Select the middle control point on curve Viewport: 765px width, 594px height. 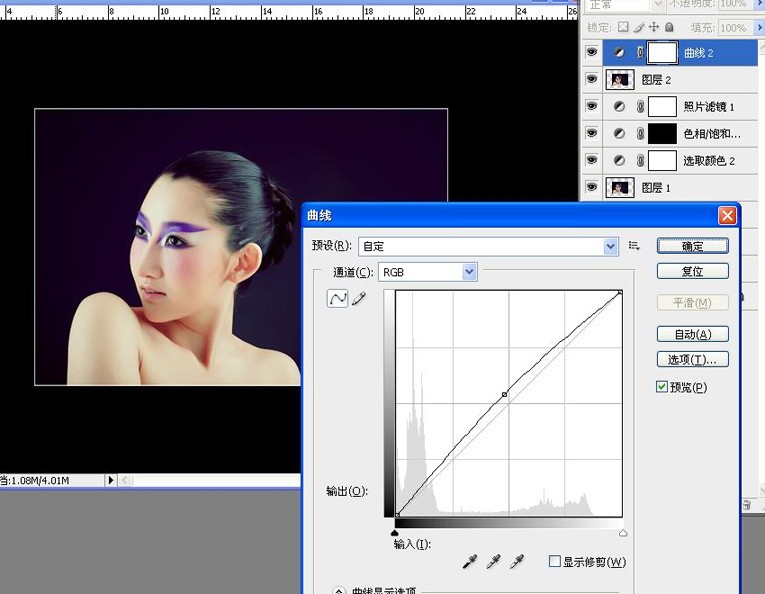point(504,394)
